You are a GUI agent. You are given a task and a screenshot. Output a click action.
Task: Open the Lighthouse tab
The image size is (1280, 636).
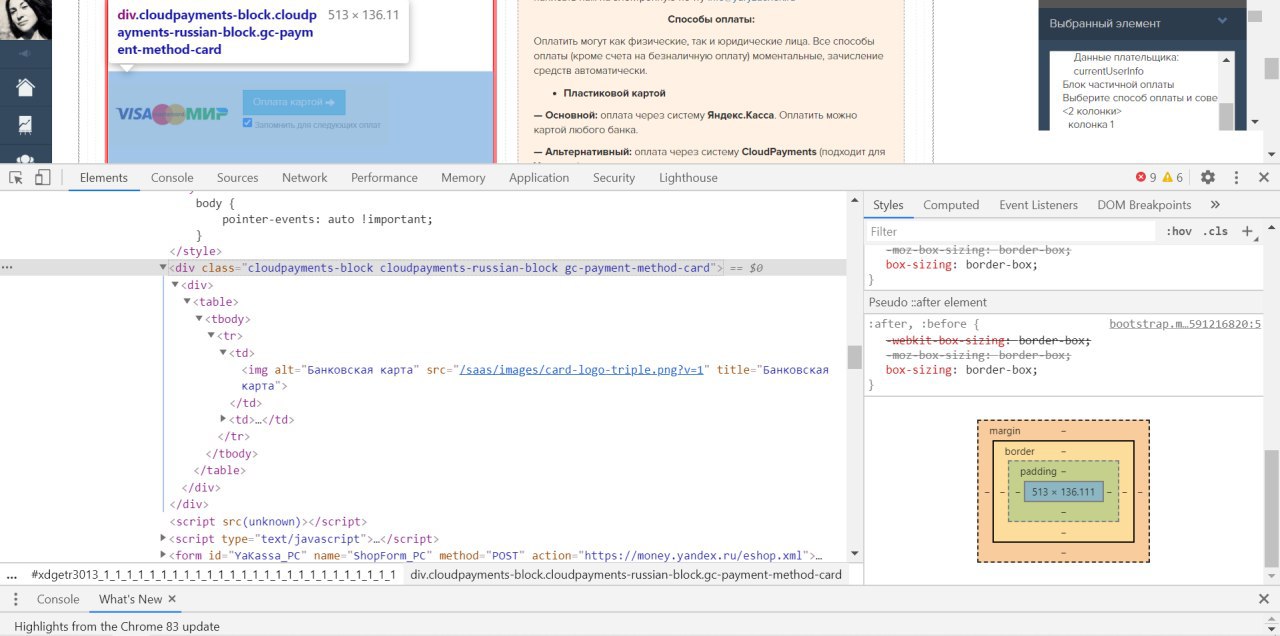(688, 177)
